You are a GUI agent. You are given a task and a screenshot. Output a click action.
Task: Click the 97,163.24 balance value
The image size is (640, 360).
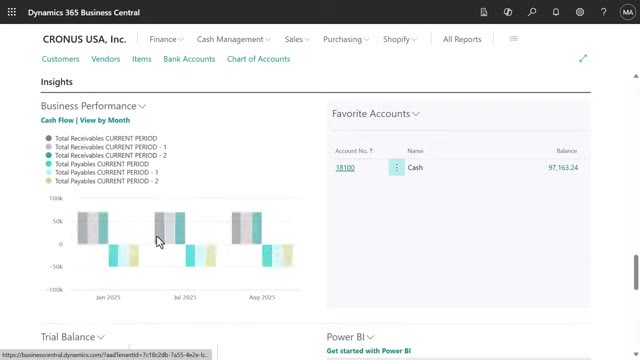click(563, 168)
